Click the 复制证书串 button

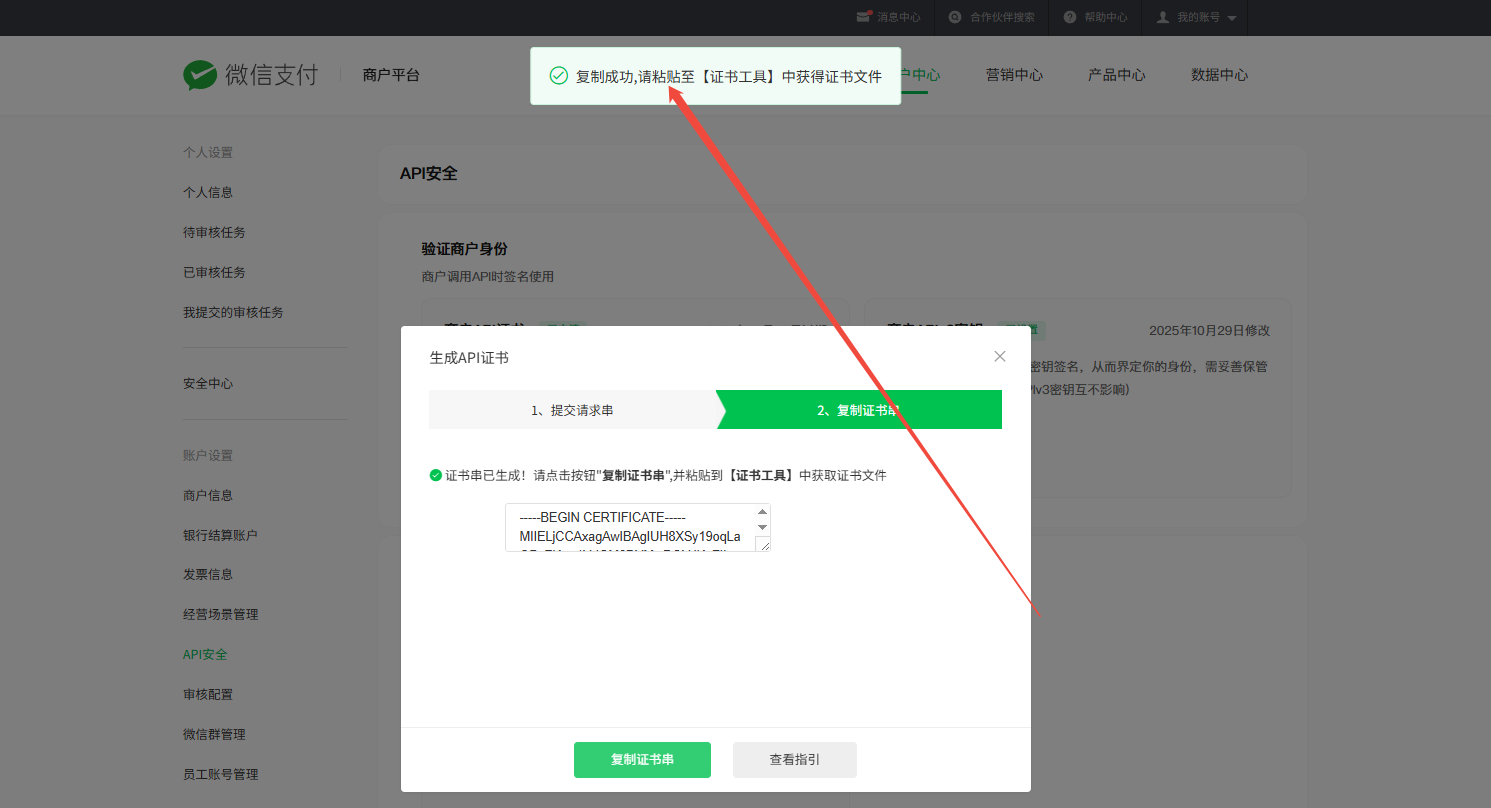point(642,760)
